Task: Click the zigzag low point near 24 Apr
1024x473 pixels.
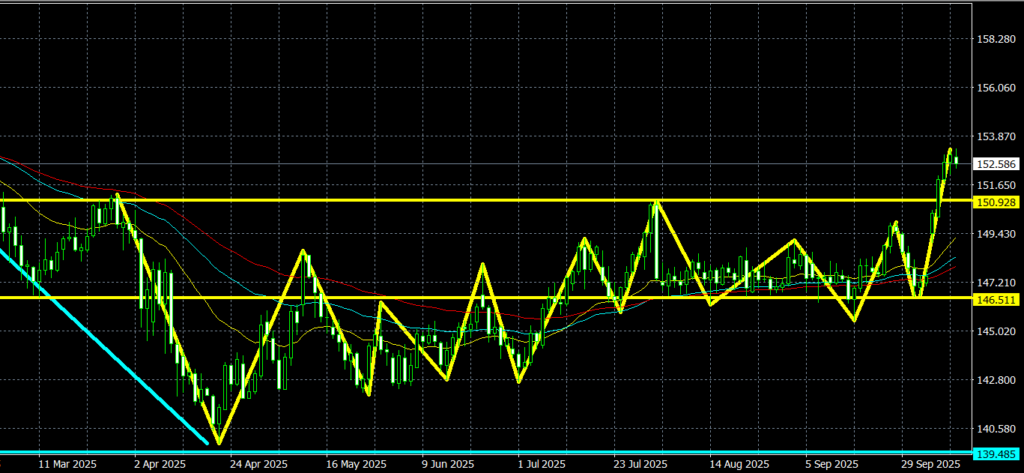Action: (218, 442)
